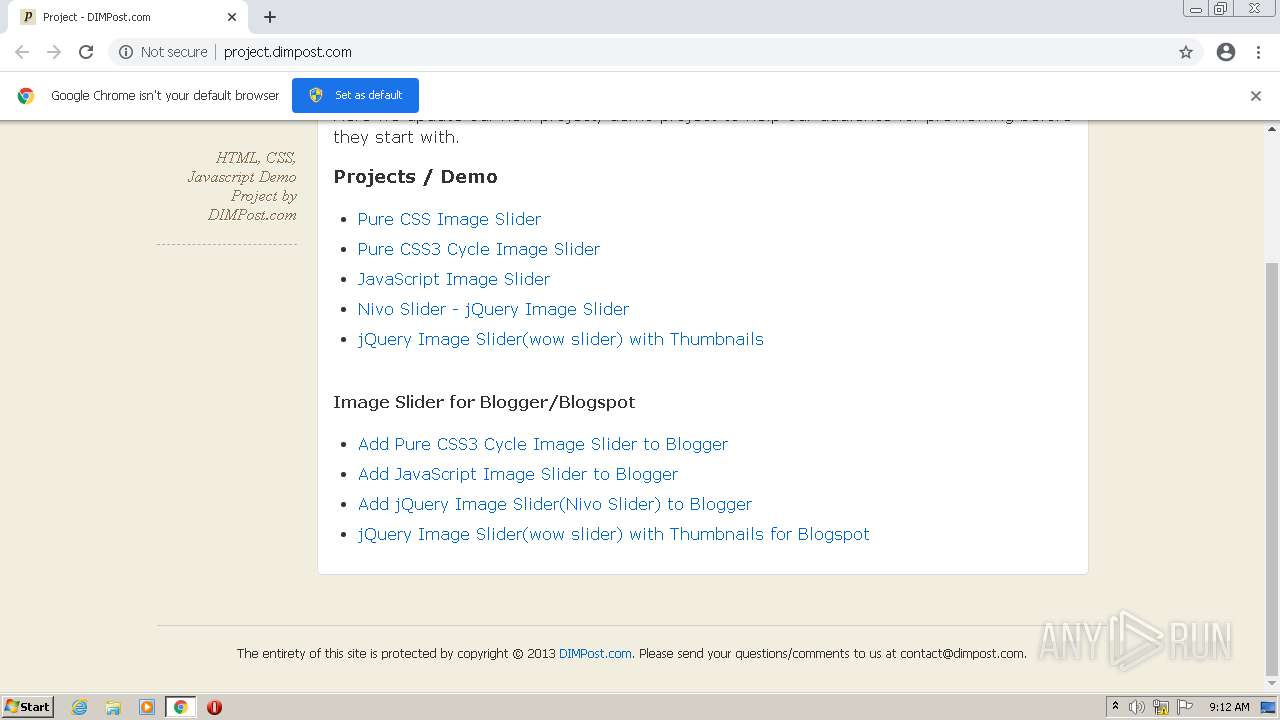Image resolution: width=1280 pixels, height=720 pixels.
Task: Open Add JavaScript Image Slider to Blogger link
Action: [x=518, y=474]
